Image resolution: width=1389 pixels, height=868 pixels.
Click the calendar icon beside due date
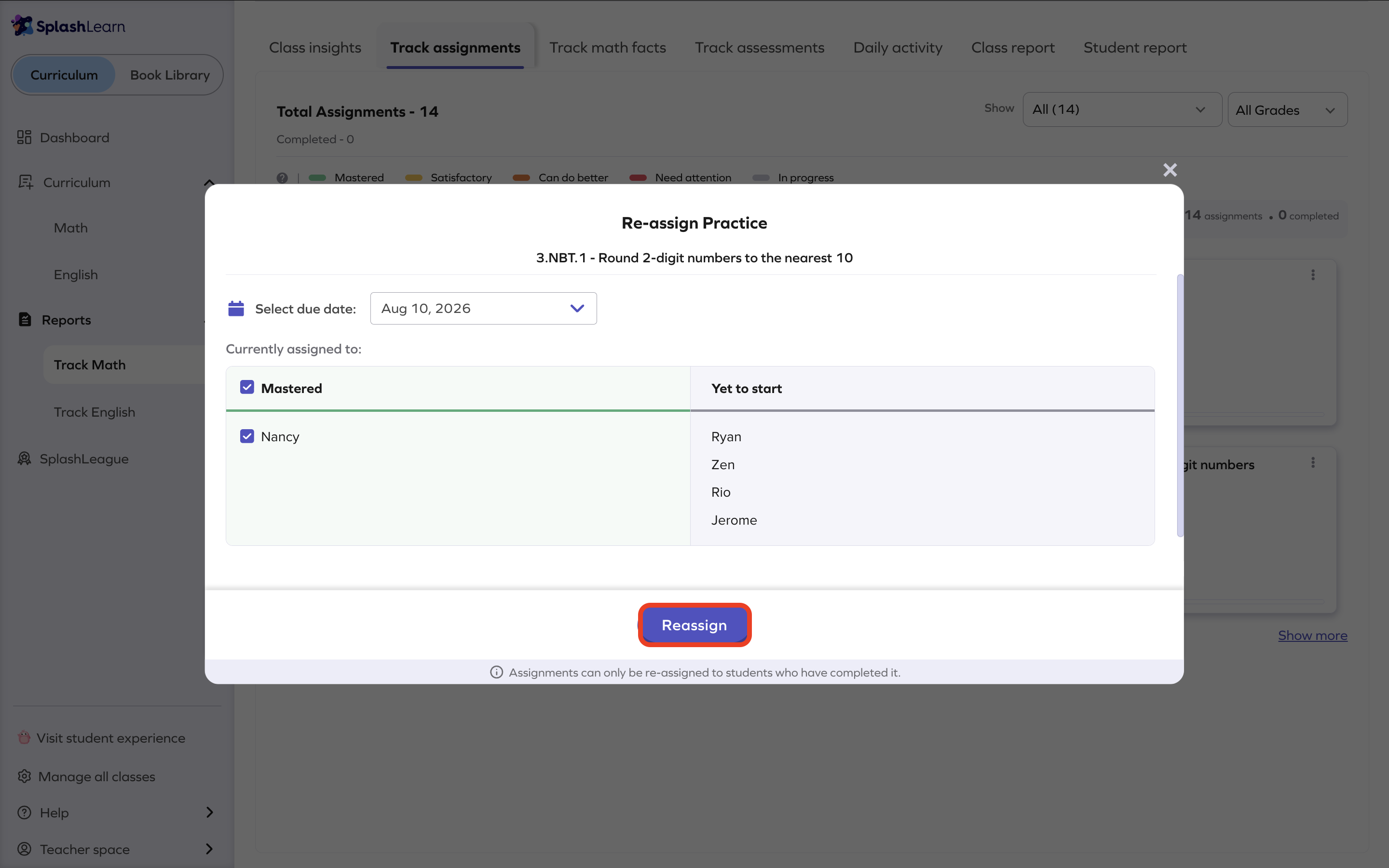pyautogui.click(x=236, y=308)
